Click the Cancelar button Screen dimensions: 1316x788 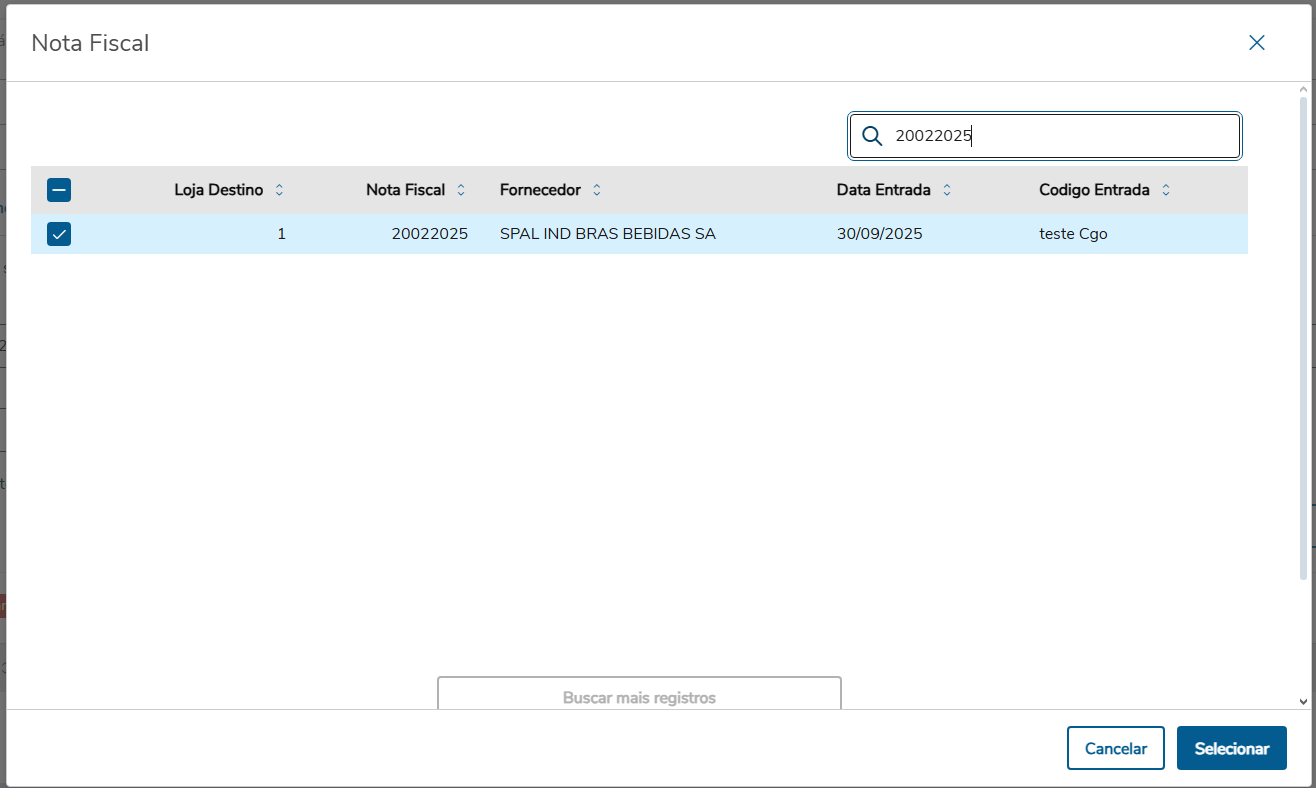click(1115, 748)
